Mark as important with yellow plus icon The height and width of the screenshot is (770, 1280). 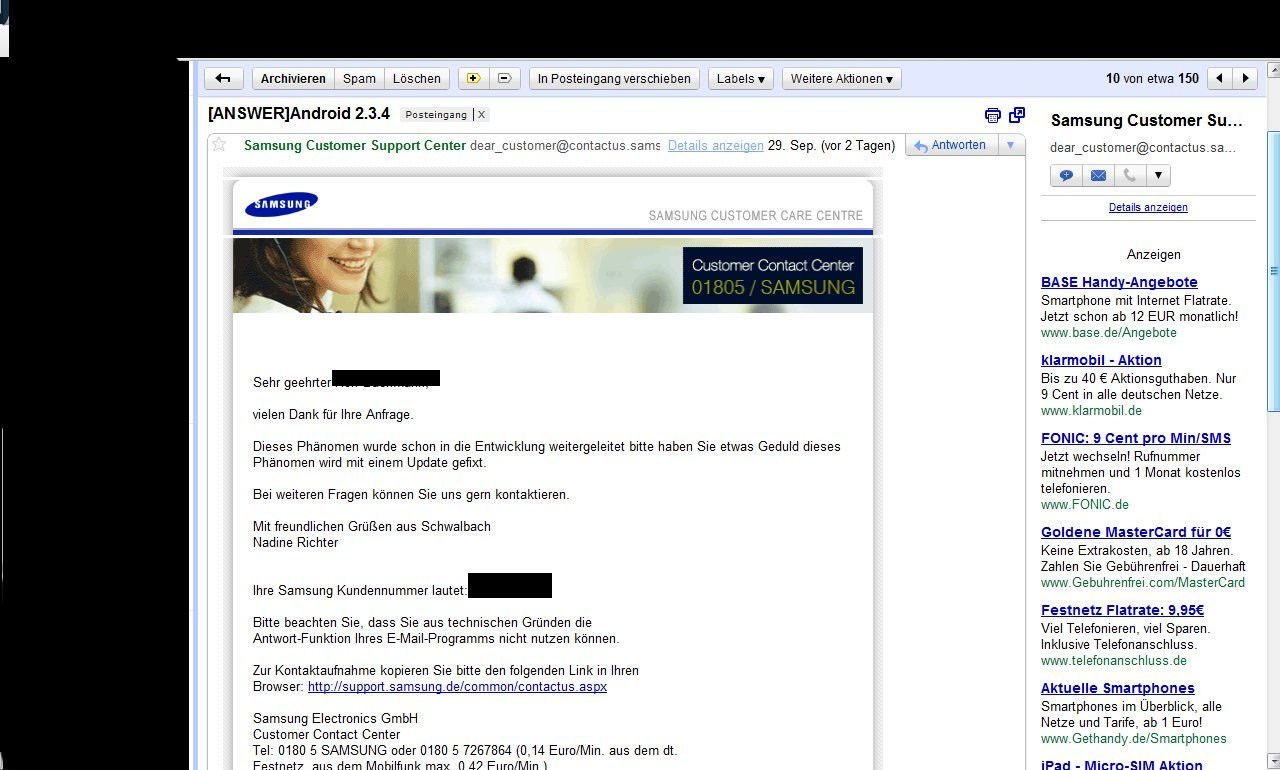pyautogui.click(x=473, y=78)
